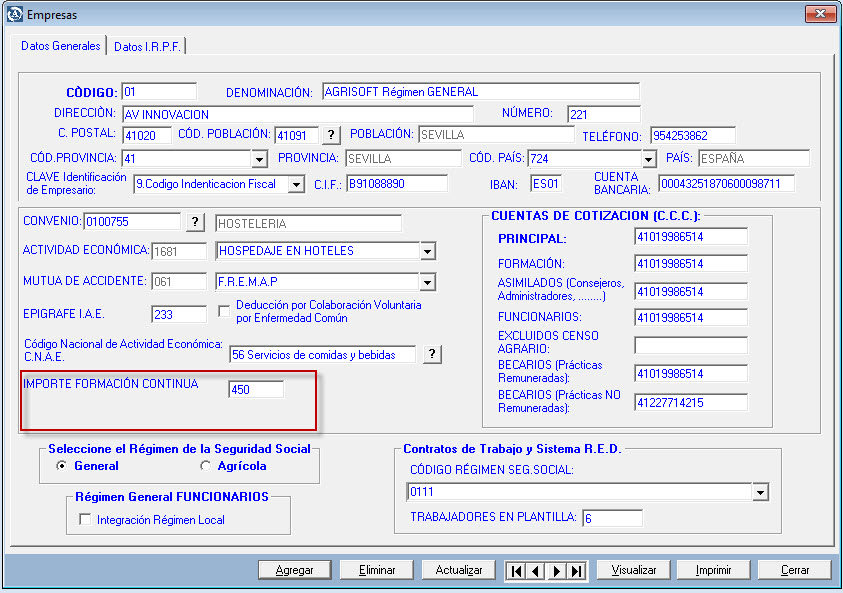The height and width of the screenshot is (593, 843).
Task: Expand the Código Régimen Seg. Social dropdown
Action: pos(760,492)
